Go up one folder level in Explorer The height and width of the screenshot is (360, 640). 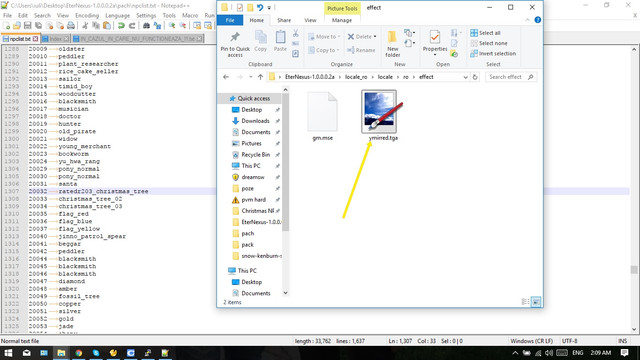click(260, 77)
